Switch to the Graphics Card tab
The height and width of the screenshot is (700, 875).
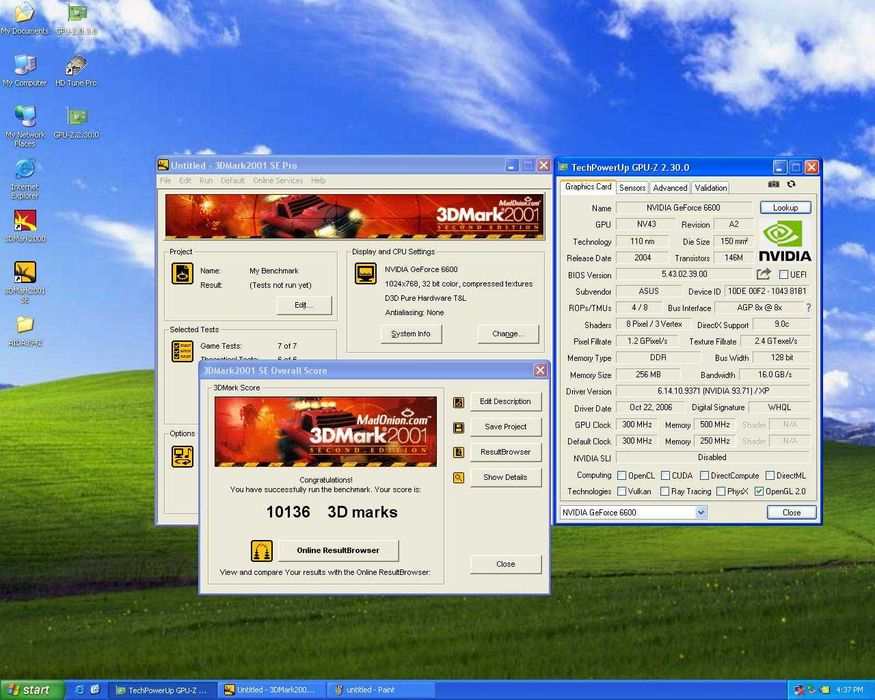(x=588, y=187)
